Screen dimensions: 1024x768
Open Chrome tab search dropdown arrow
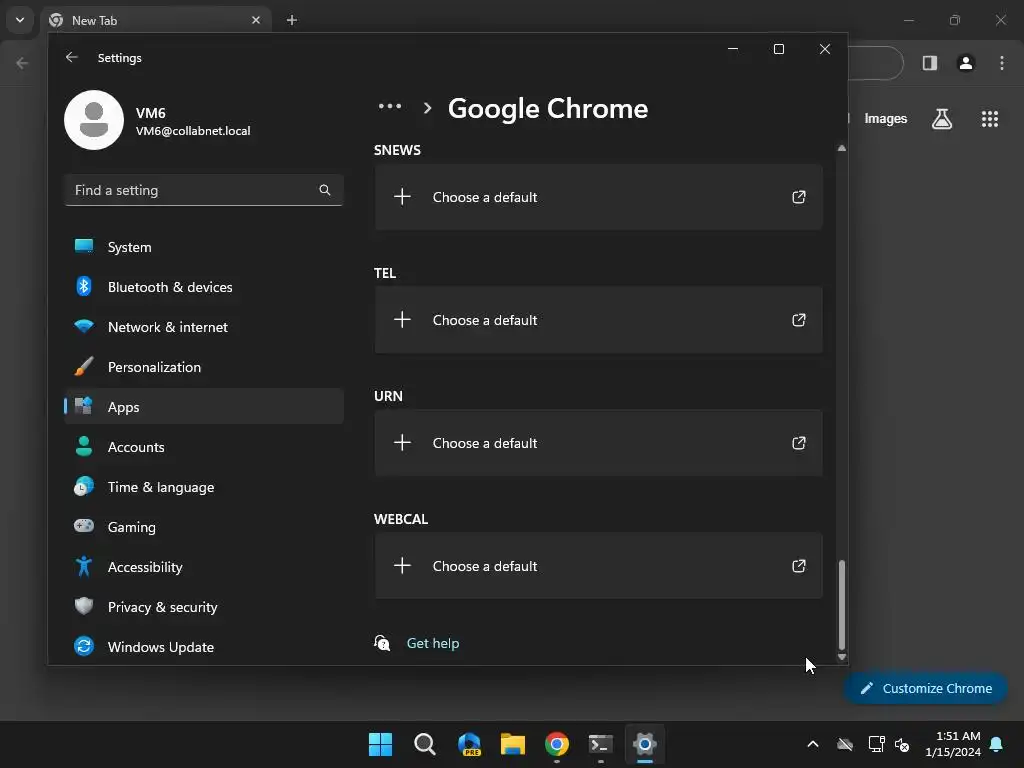(x=20, y=20)
